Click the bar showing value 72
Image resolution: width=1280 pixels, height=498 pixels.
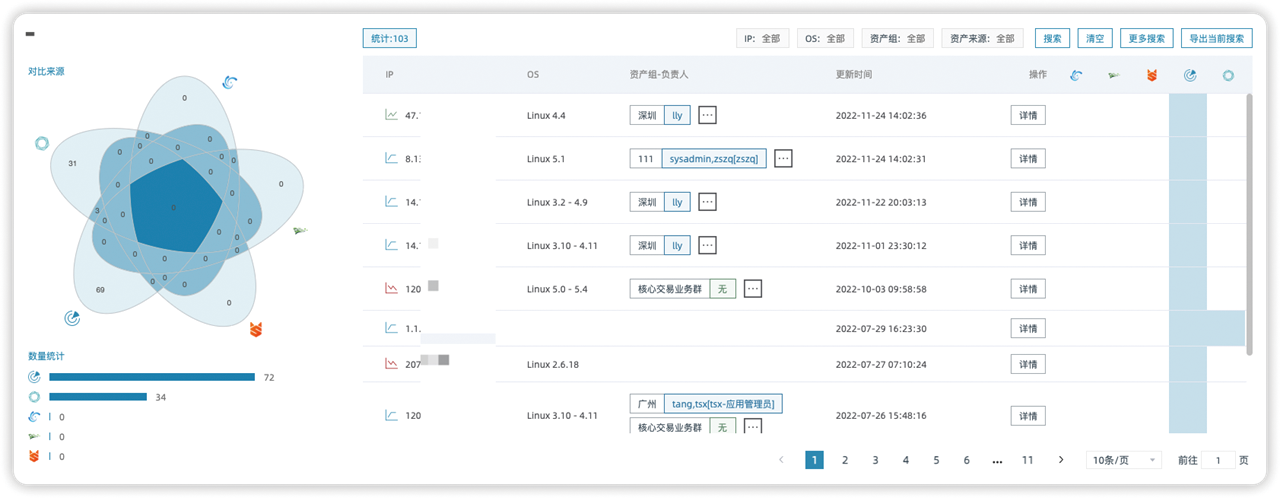coord(152,377)
